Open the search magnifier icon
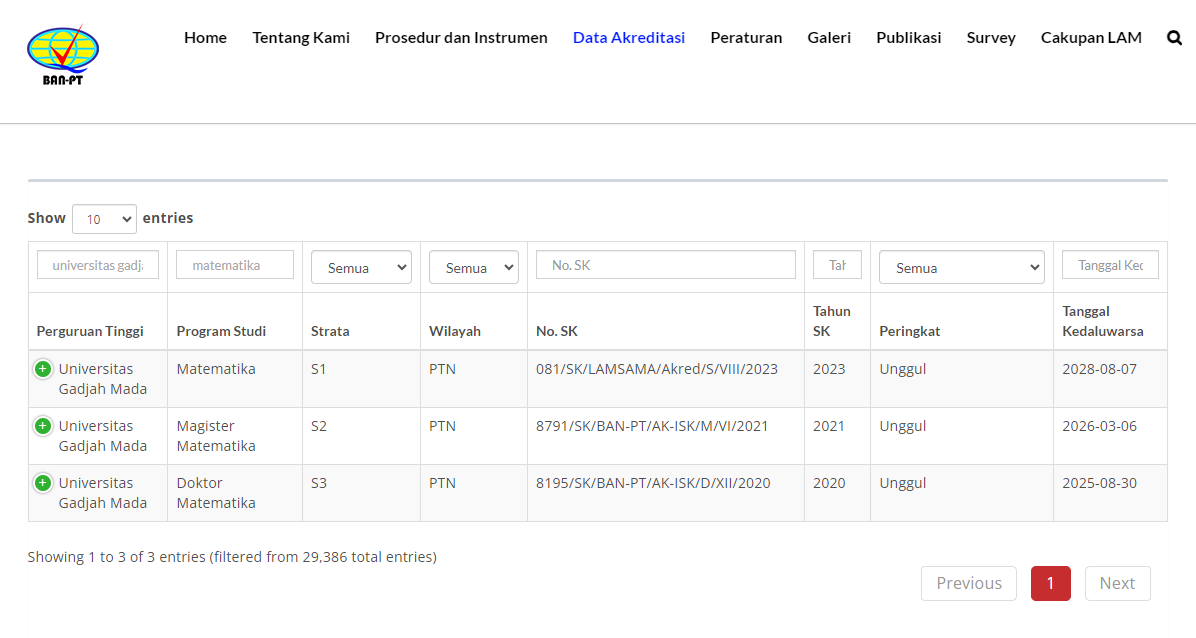Image resolution: width=1196 pixels, height=638 pixels. (1174, 38)
